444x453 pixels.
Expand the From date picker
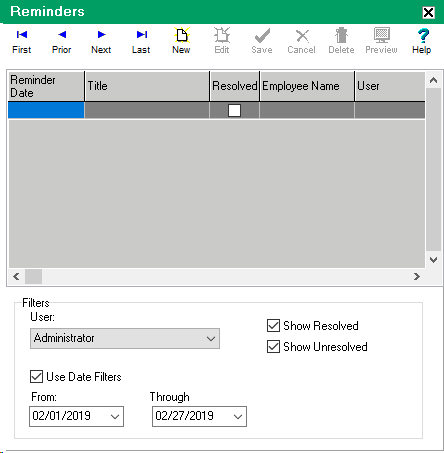[x=115, y=416]
